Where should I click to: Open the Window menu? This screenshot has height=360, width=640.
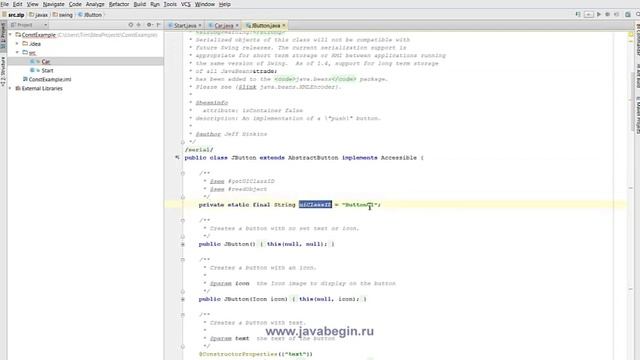pos(204,4)
